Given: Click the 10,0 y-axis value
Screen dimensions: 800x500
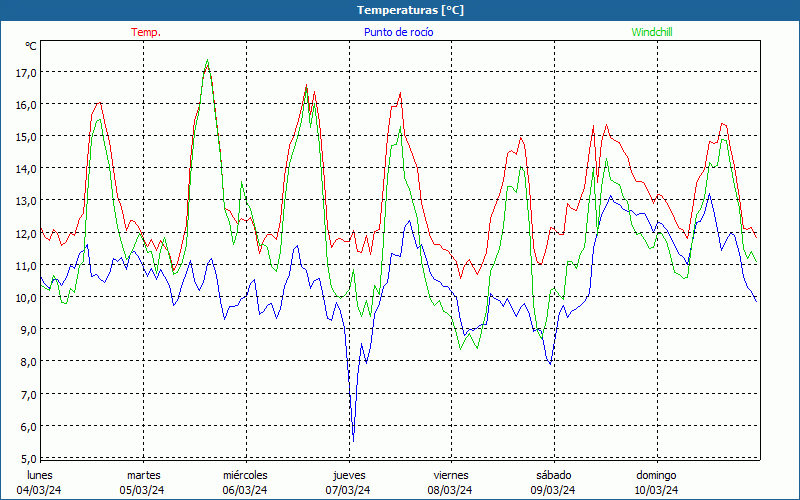Looking at the screenshot, I should 26,298.
